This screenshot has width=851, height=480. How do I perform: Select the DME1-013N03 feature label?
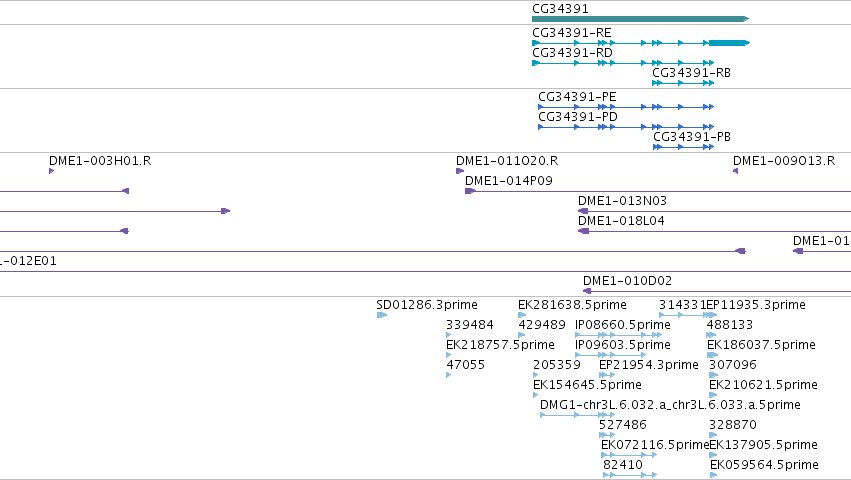(623, 201)
